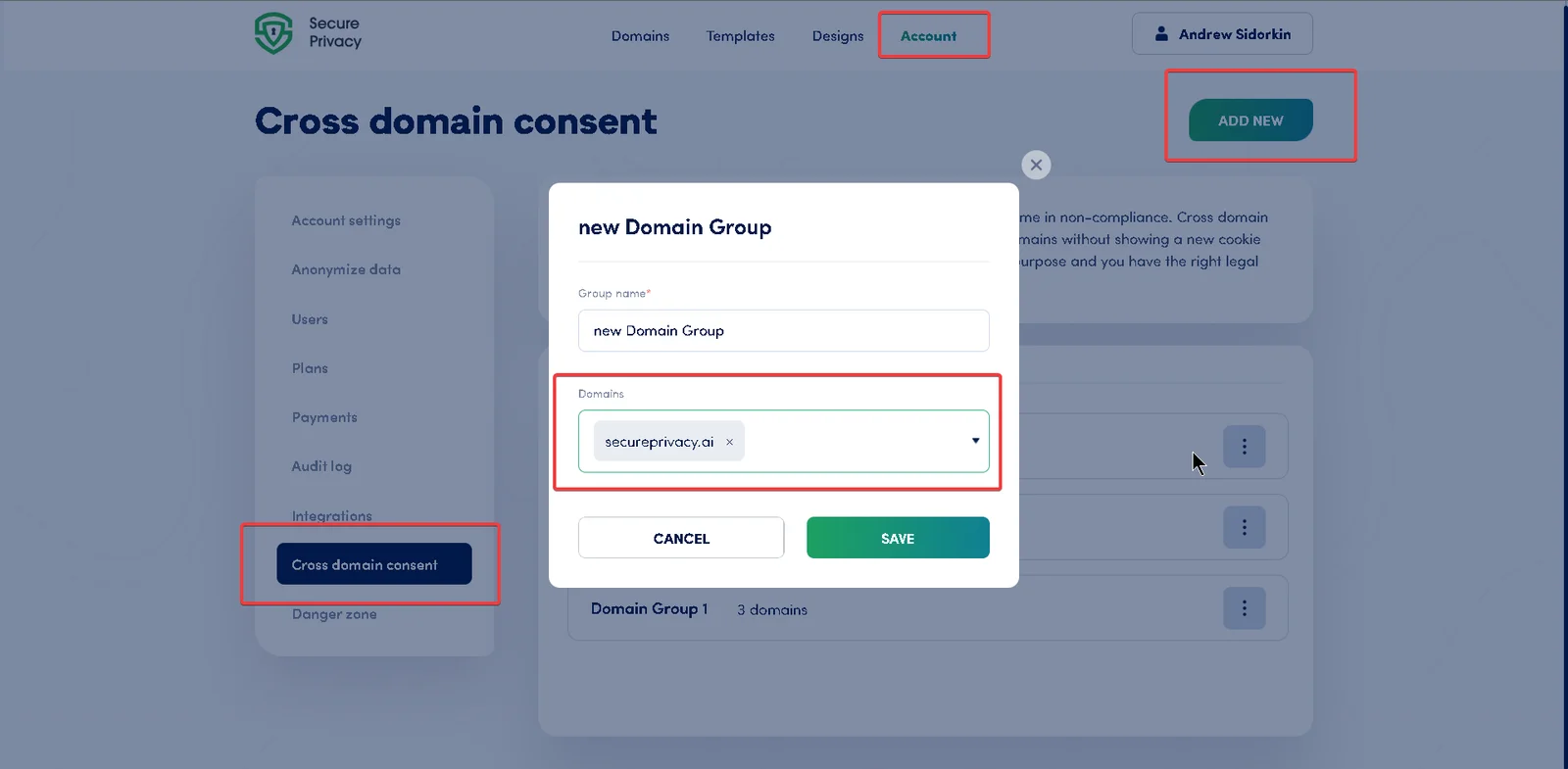The width and height of the screenshot is (1568, 769).
Task: Navigate to the Designs section
Action: (837, 35)
